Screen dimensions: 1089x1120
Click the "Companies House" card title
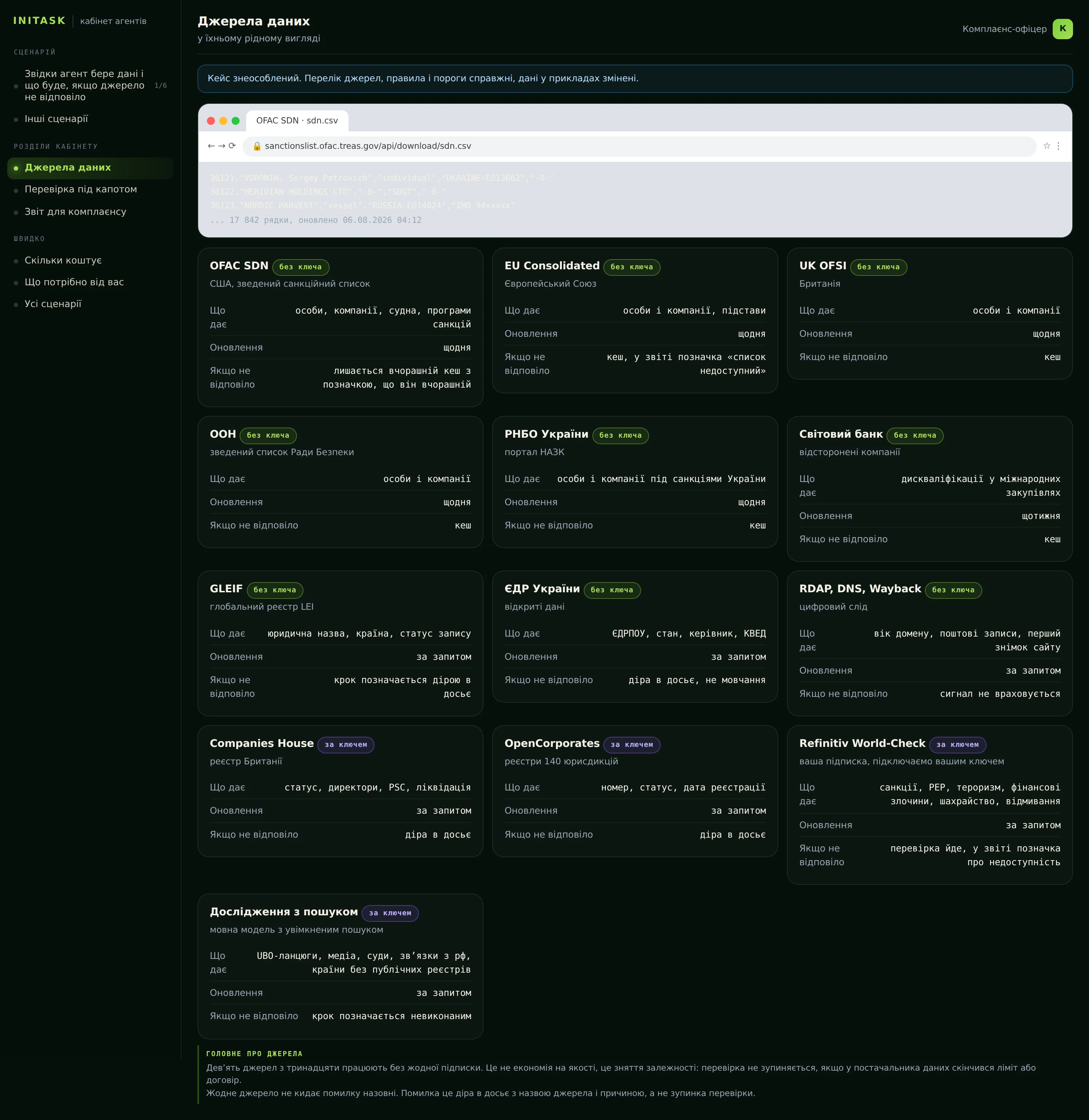click(262, 743)
